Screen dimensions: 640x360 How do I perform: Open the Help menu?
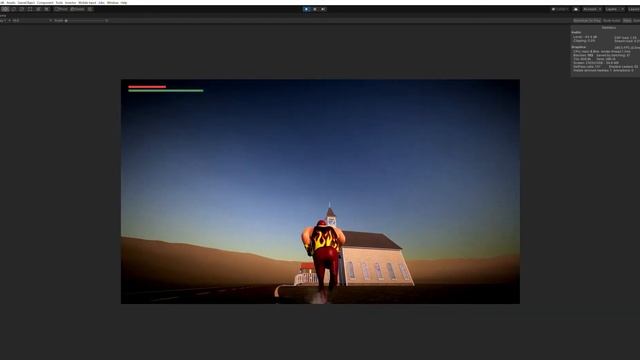124,2
